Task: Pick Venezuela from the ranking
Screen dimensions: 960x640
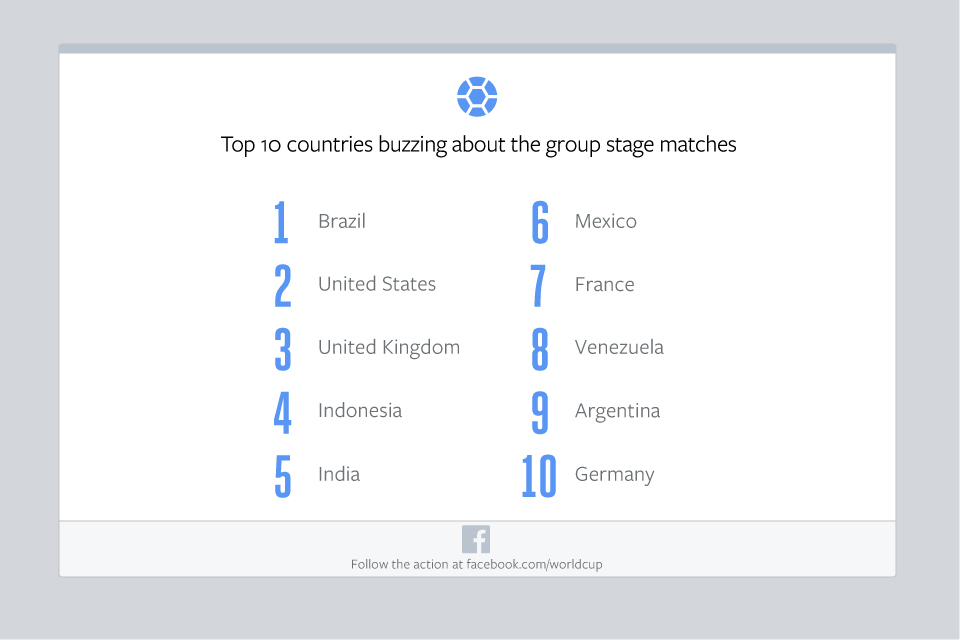Action: pos(618,347)
